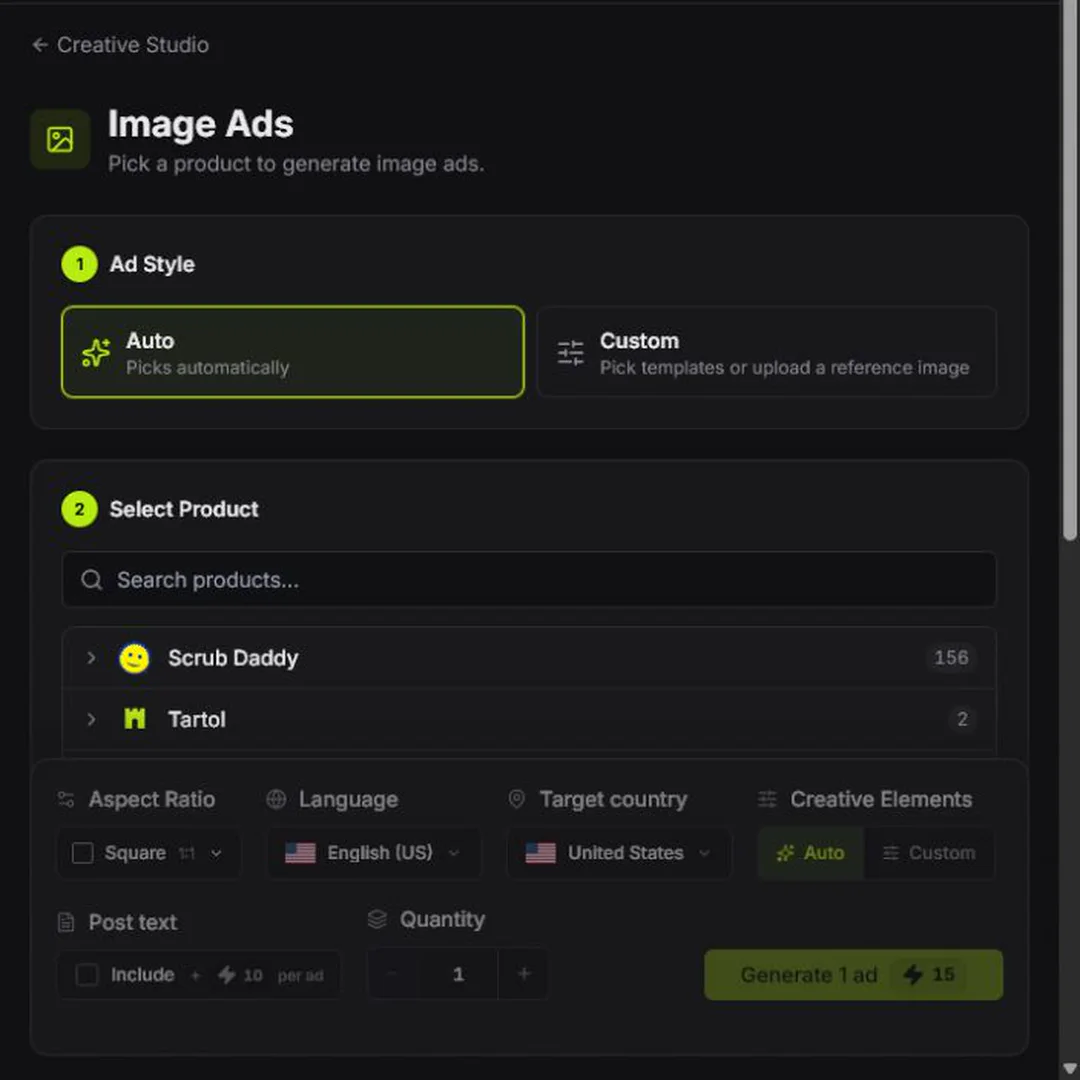Expand the Scrub Daddy product group

[x=91, y=658]
